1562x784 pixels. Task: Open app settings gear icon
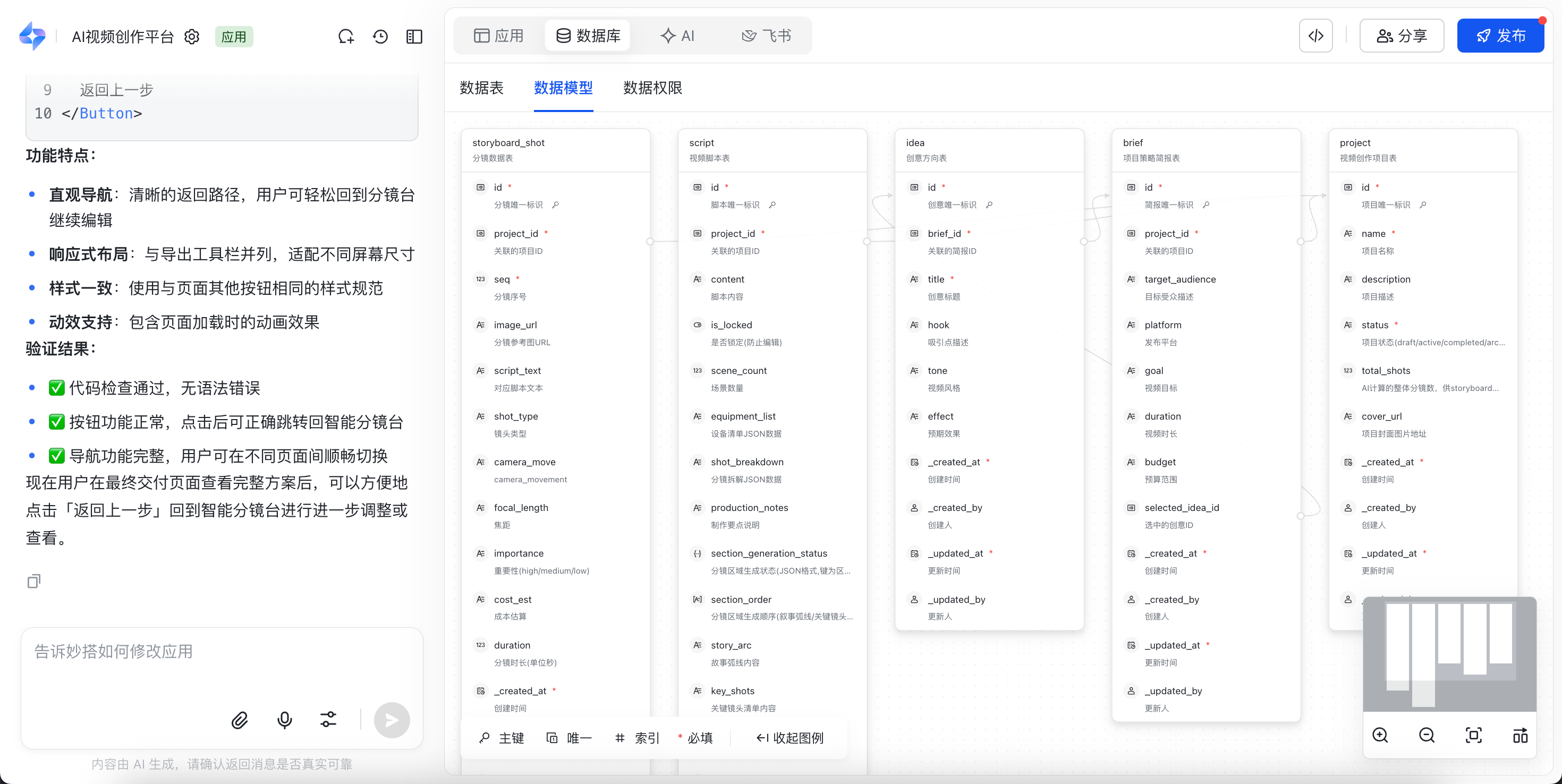(x=192, y=37)
